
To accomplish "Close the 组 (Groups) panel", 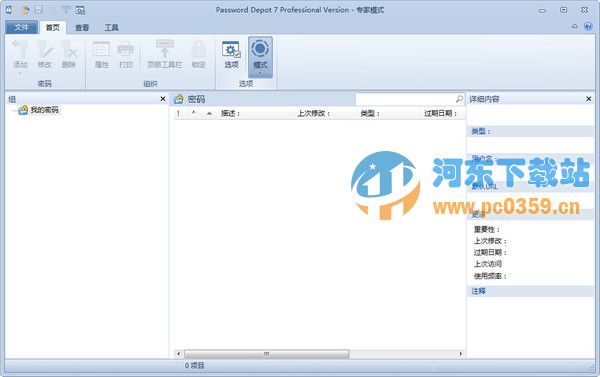I will pos(163,99).
